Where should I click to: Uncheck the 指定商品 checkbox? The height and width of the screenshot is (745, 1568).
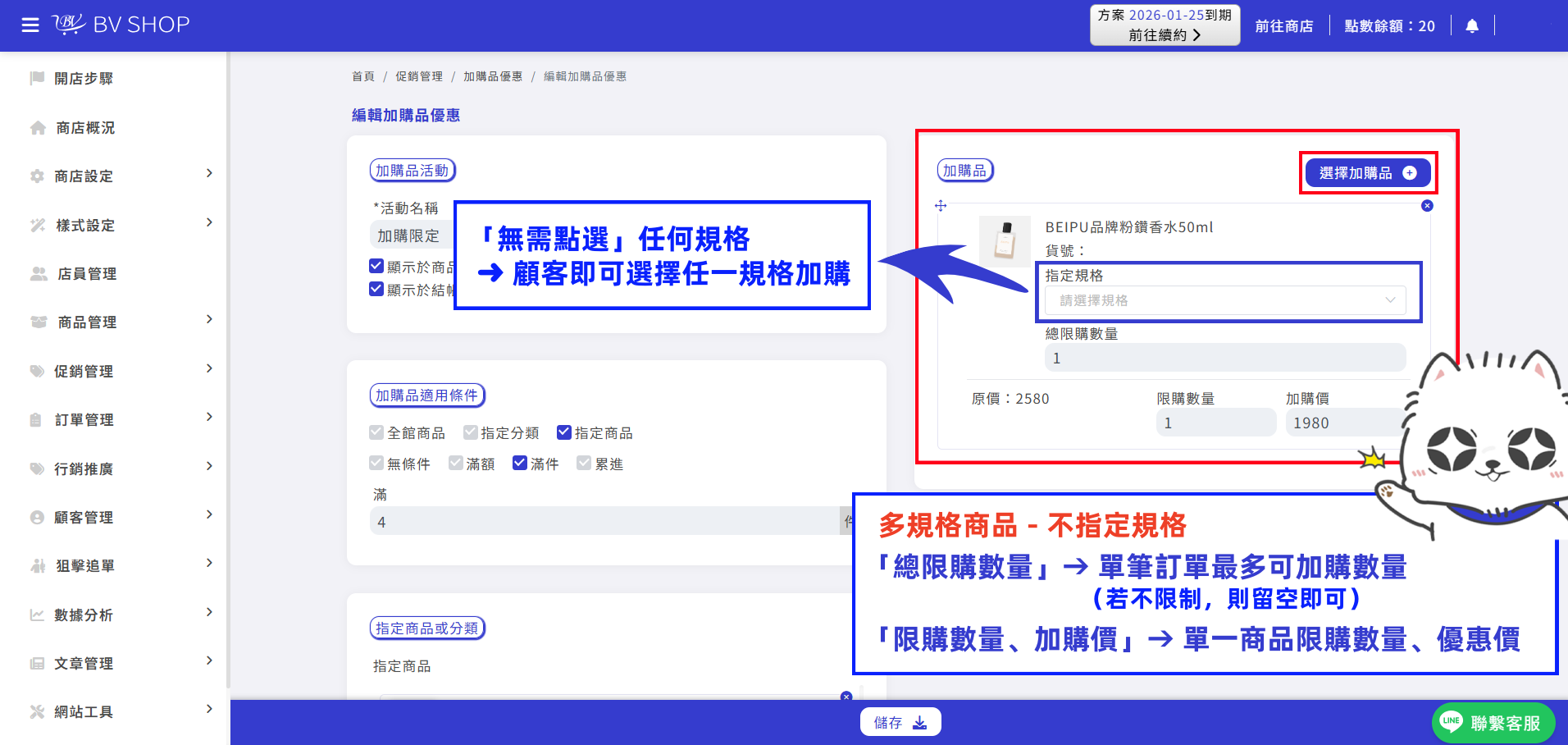[563, 432]
